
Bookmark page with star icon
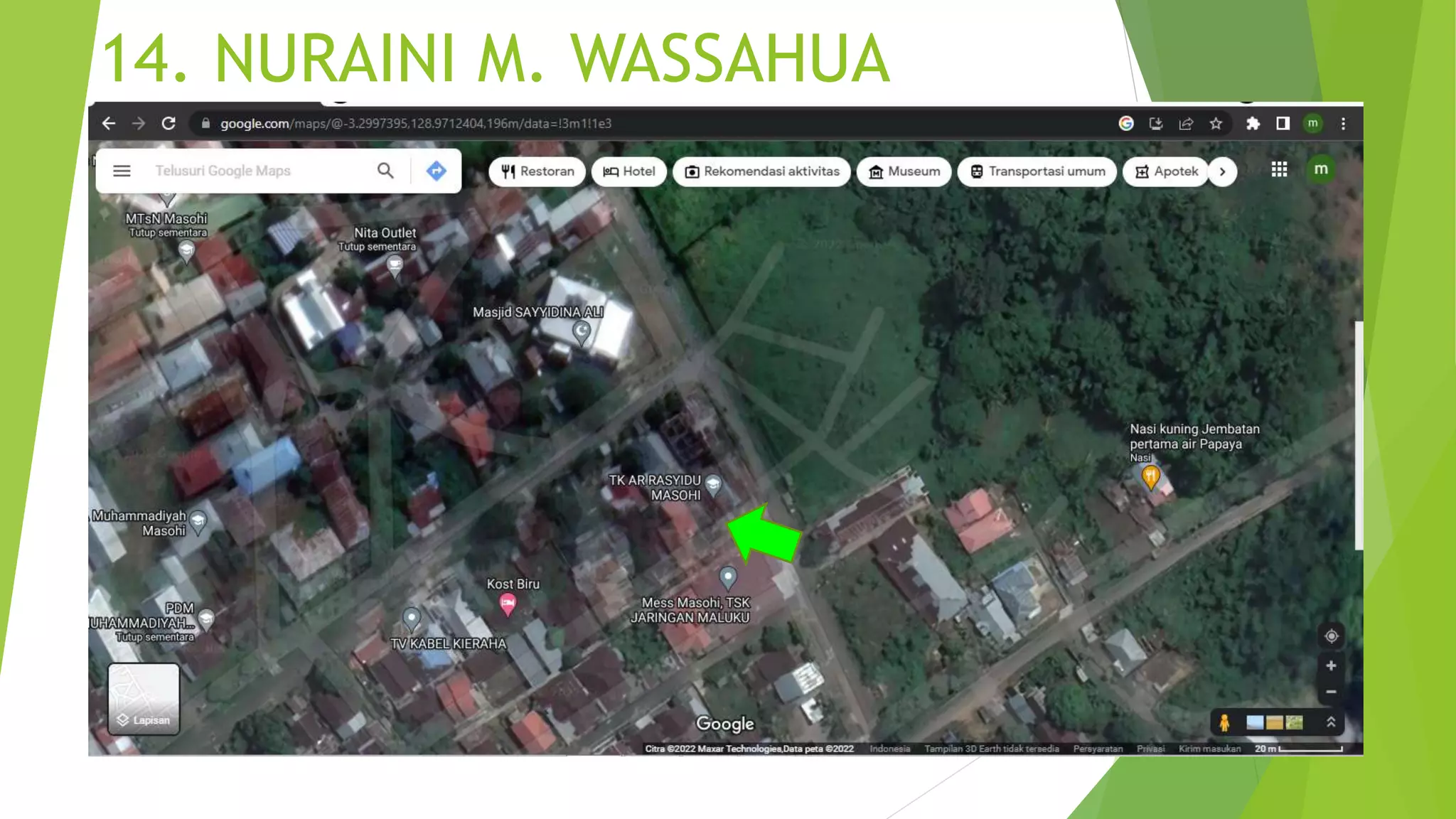click(1216, 124)
